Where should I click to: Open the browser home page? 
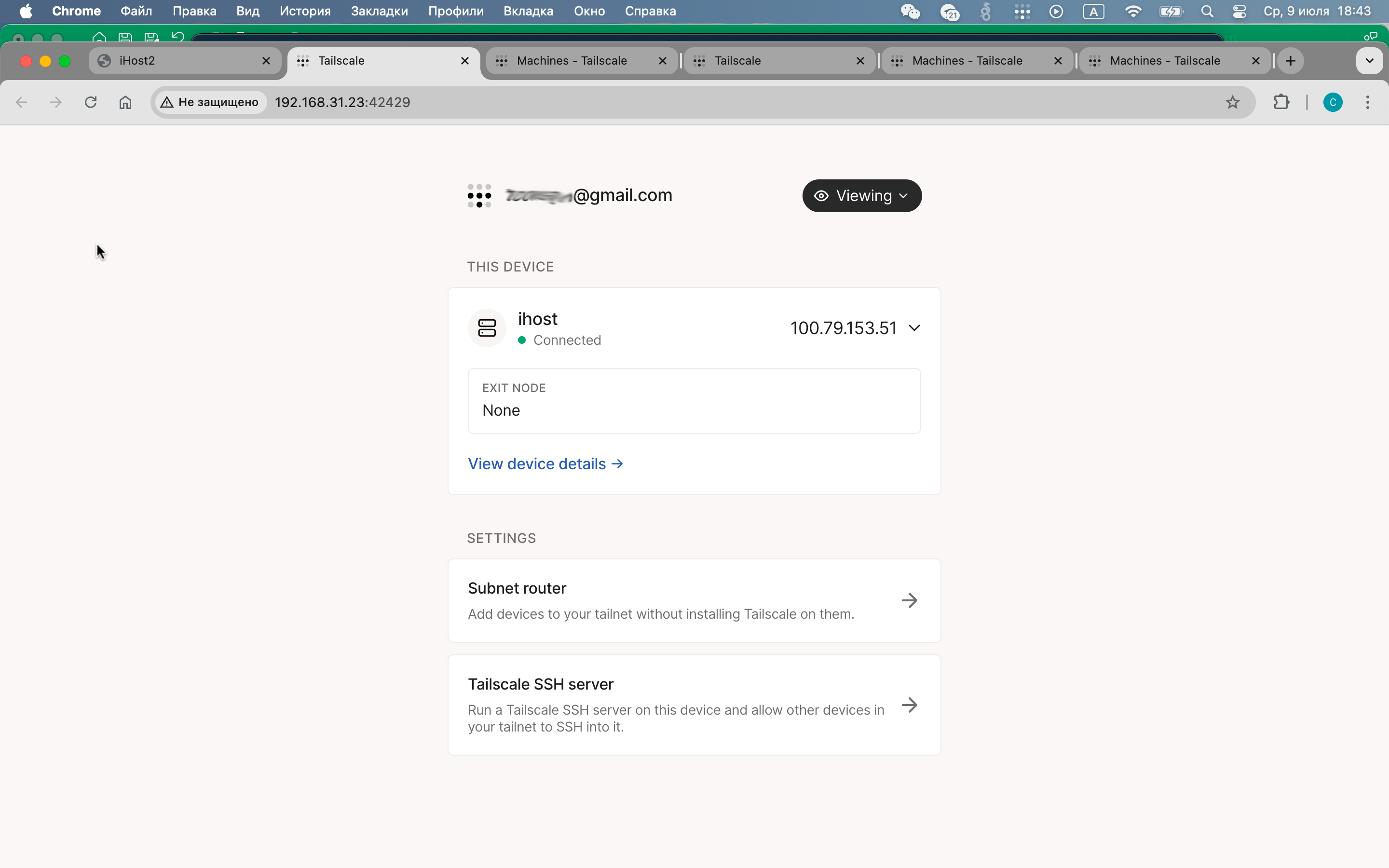pos(125,102)
